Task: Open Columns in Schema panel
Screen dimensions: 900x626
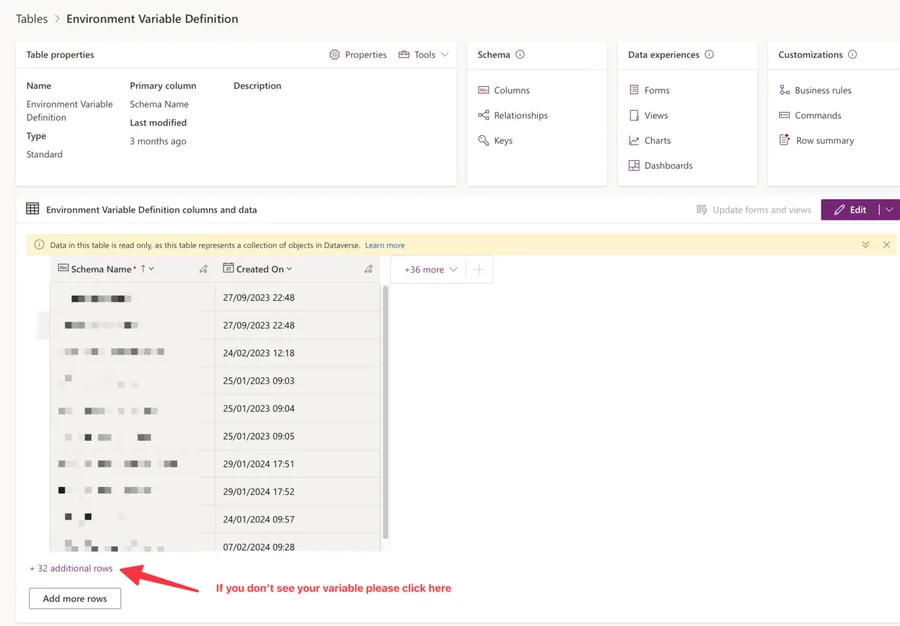Action: pyautogui.click(x=511, y=90)
